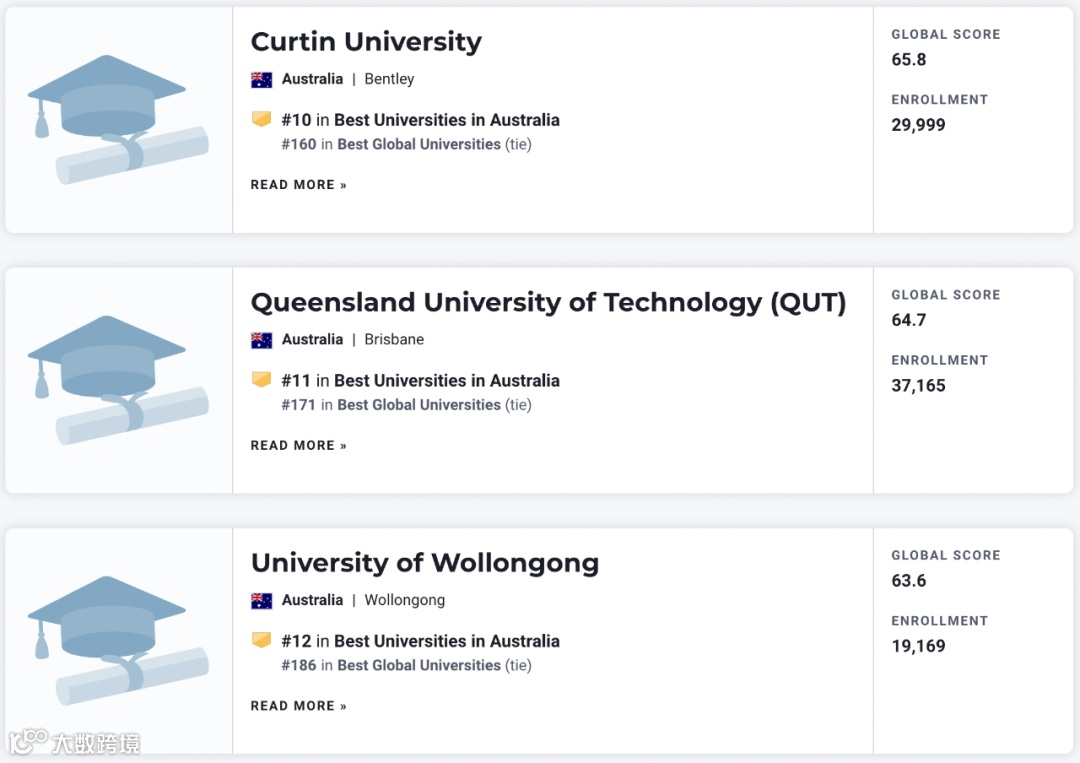
Task: Click the gold badge icon next to #11
Action: point(262,380)
